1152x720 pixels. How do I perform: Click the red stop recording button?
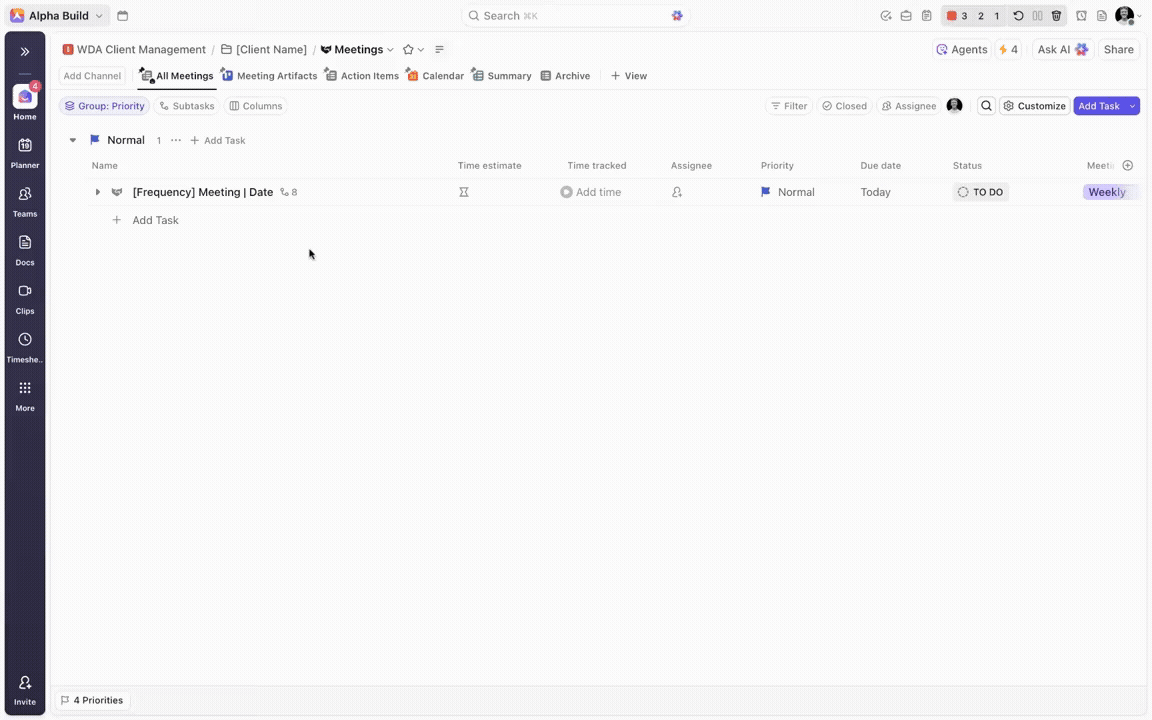pyautogui.click(x=952, y=16)
